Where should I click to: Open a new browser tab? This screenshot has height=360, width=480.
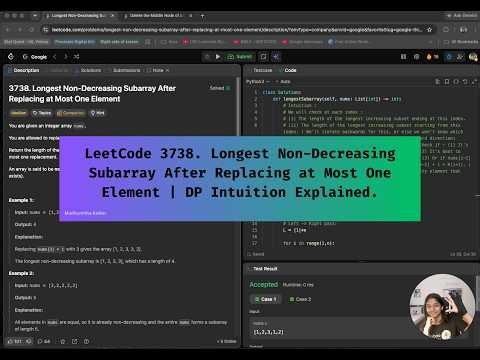(202, 15)
